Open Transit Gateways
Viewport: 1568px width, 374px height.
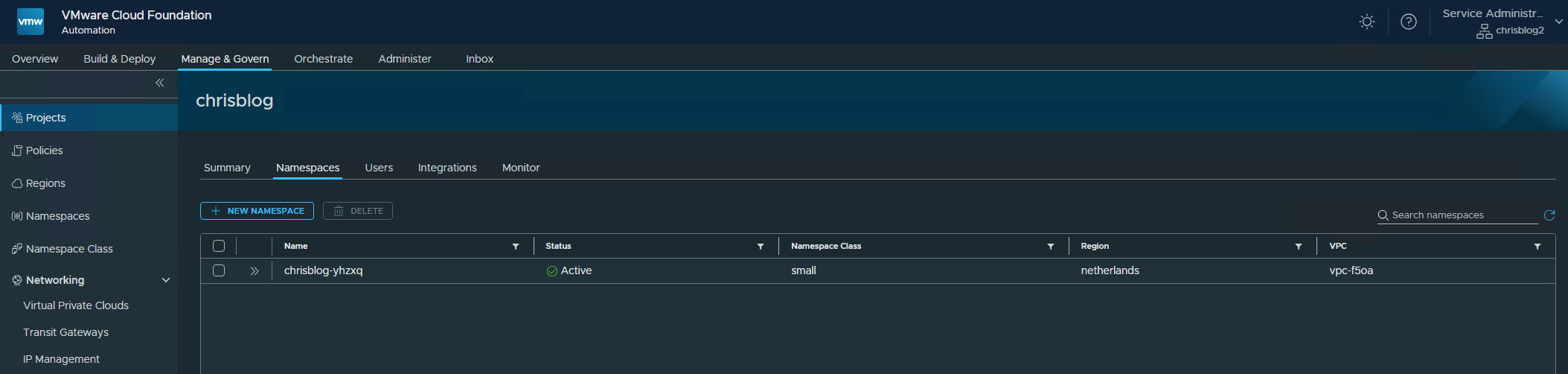click(65, 332)
